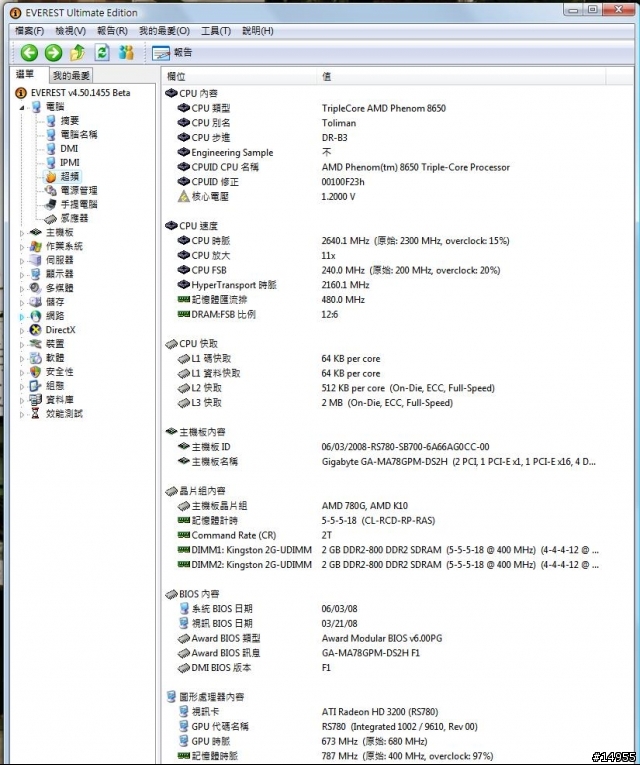Viewport: 640px width, 765px height.
Task: Expand the 儲存 tree node
Action: click(x=21, y=302)
